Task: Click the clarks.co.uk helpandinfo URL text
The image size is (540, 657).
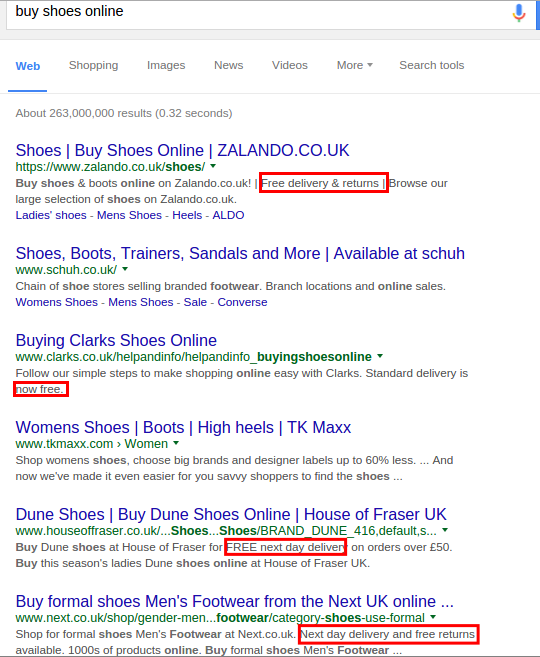Action: (194, 357)
